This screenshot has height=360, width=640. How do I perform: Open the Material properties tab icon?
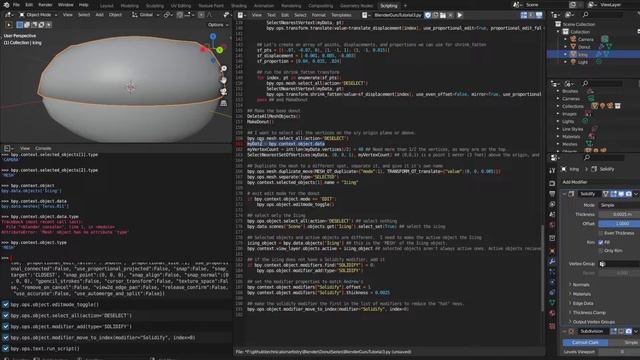(552, 313)
